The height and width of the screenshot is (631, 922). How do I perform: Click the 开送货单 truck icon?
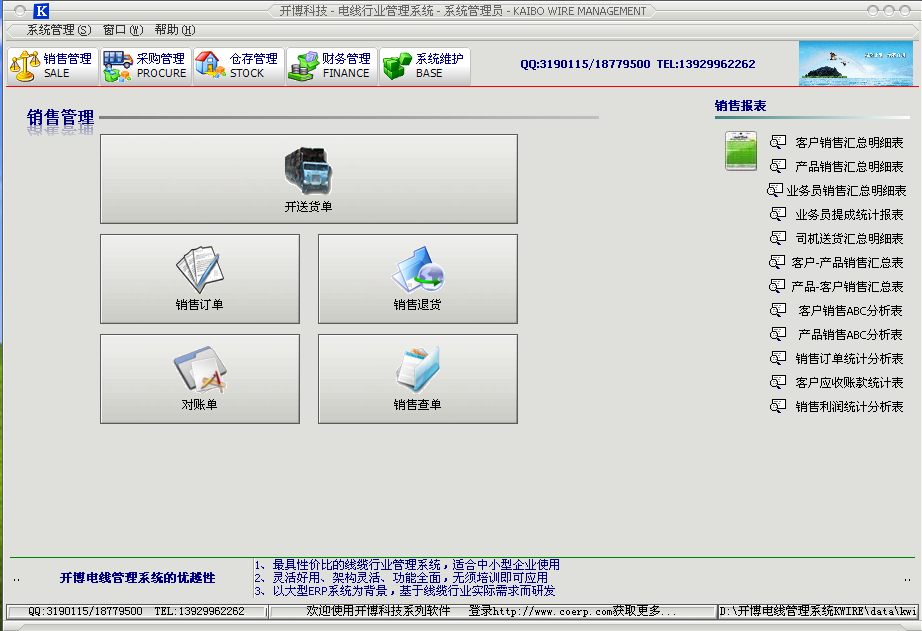(x=309, y=171)
